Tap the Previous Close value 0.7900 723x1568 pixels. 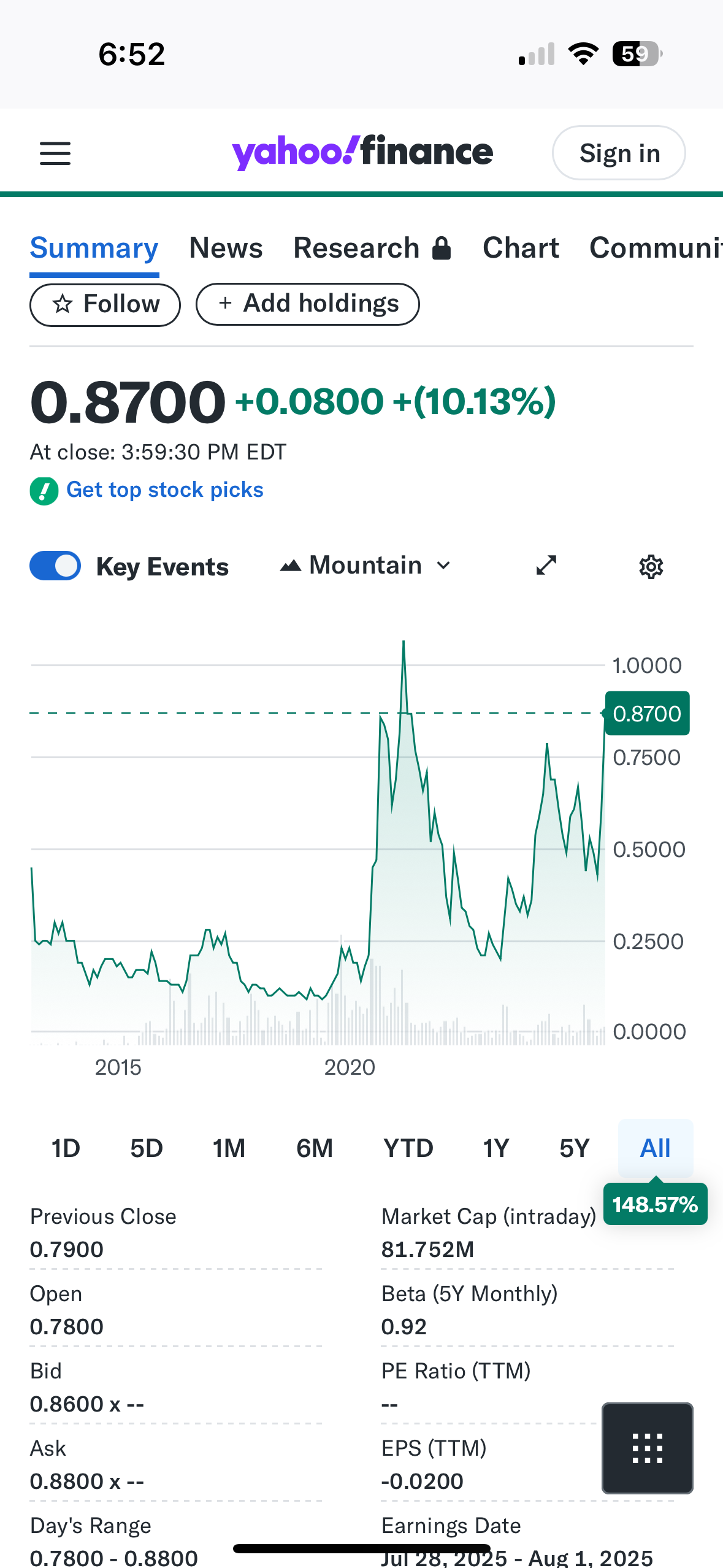pyautogui.click(x=67, y=1250)
